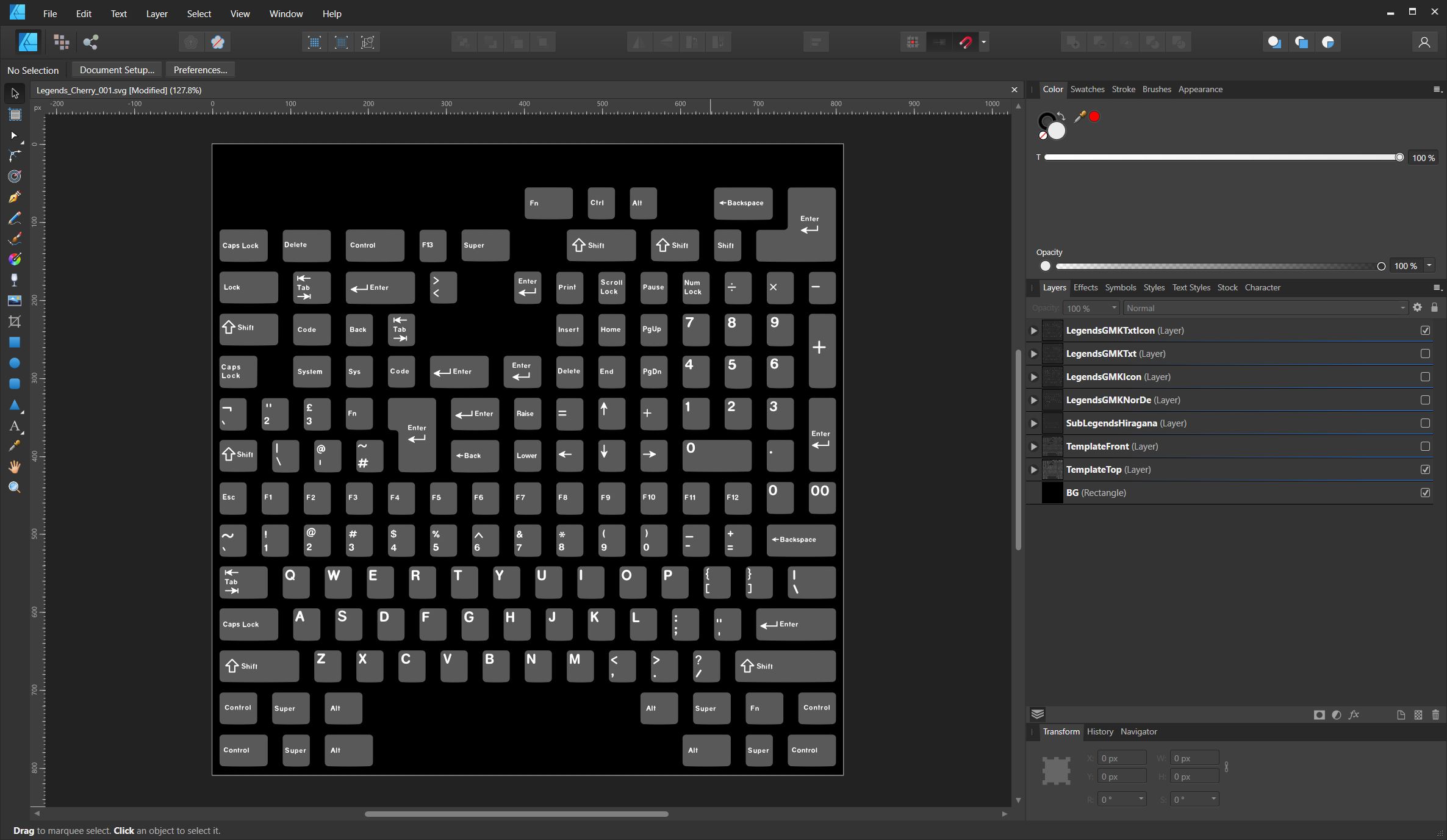The image size is (1447, 840).
Task: Hide the TemplateTop layer
Action: (x=1425, y=470)
